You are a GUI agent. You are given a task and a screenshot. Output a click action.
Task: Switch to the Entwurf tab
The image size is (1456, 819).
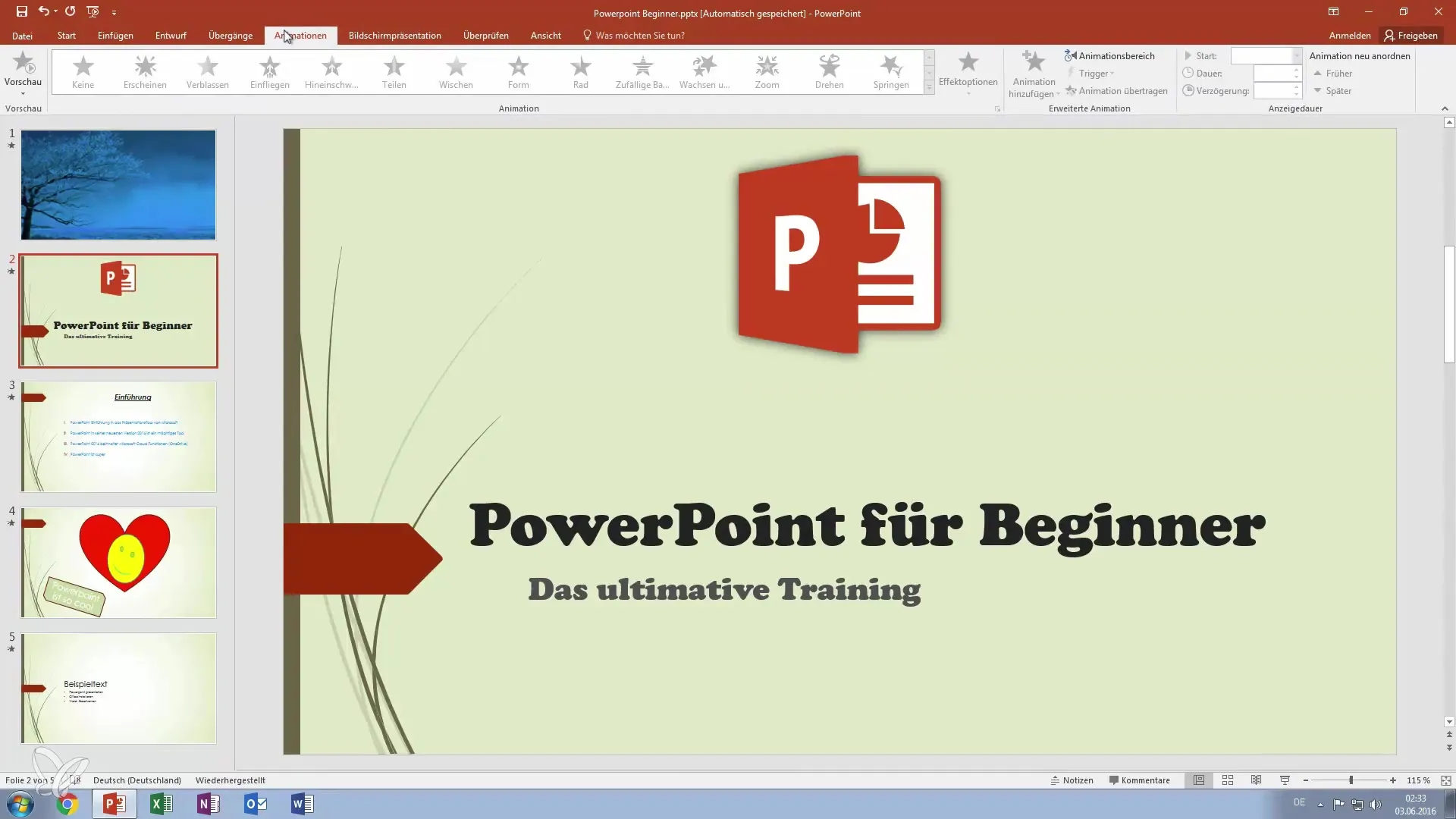coord(171,36)
